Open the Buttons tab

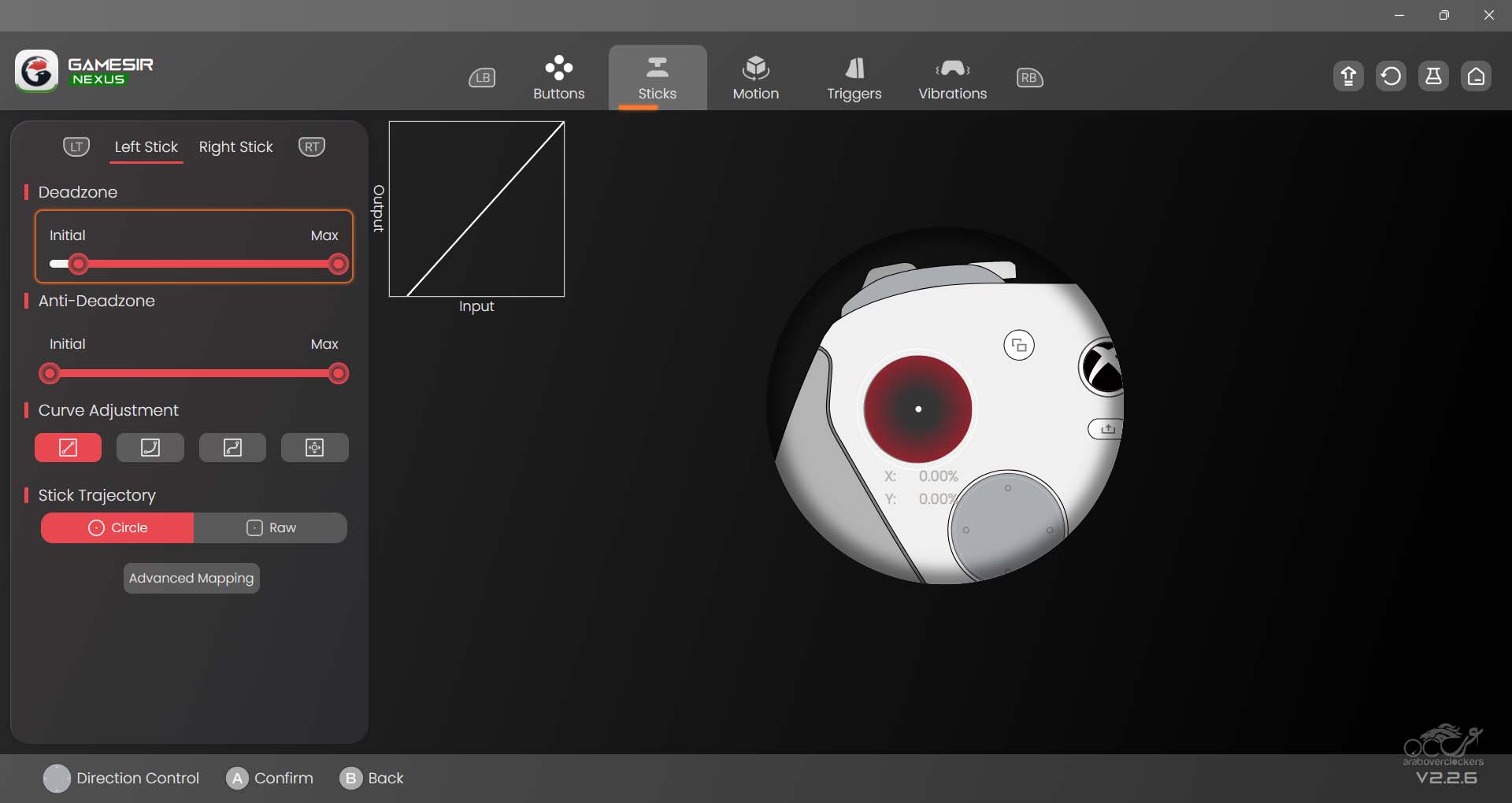point(558,78)
